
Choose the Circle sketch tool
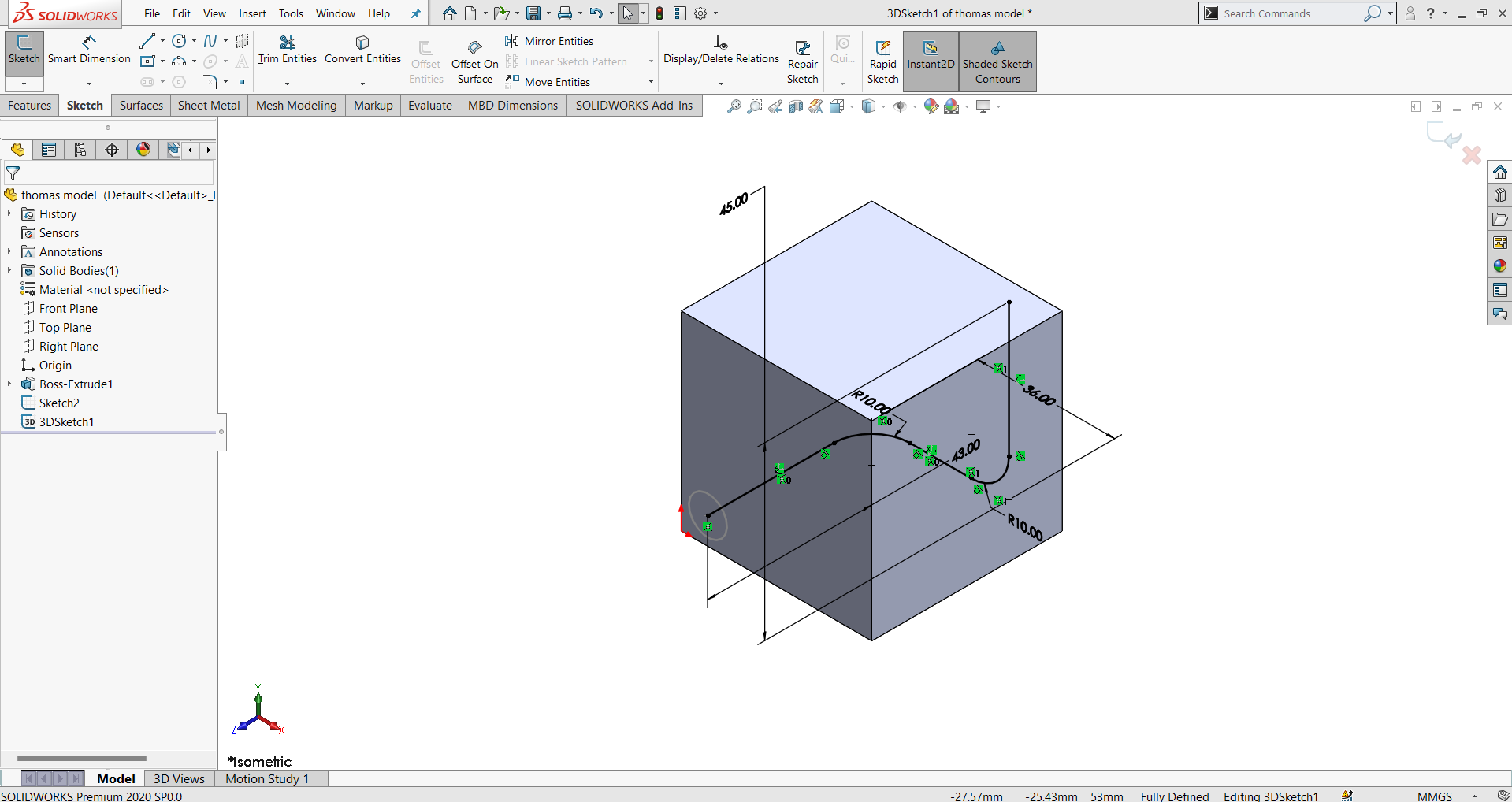(180, 41)
